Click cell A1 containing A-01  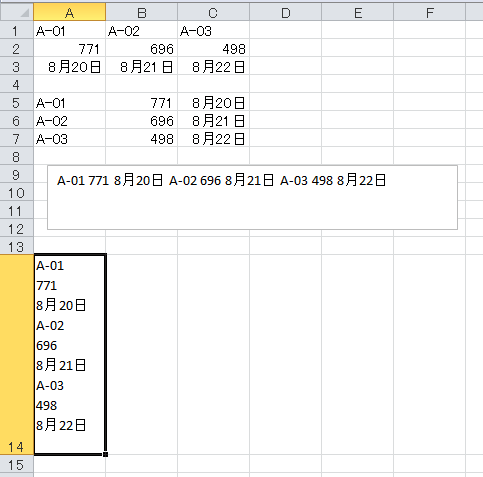tap(70, 30)
